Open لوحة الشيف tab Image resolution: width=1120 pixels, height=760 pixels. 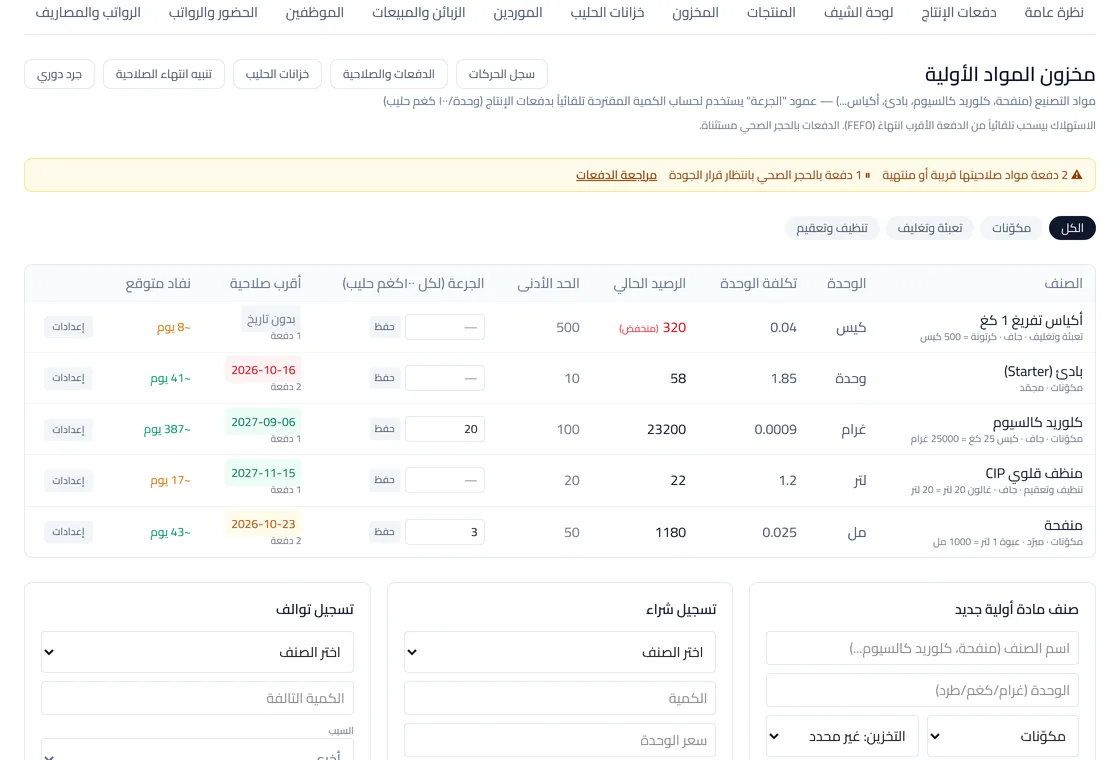[858, 13]
